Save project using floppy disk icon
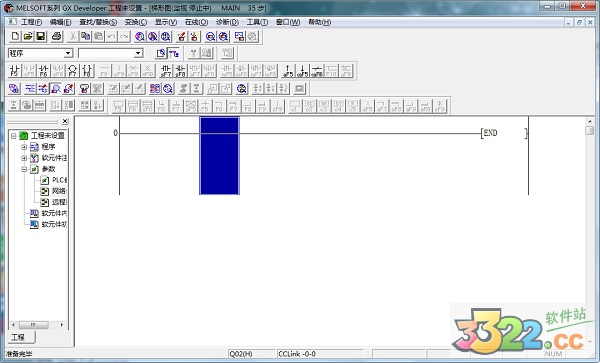This screenshot has height=363, width=600. 41,36
